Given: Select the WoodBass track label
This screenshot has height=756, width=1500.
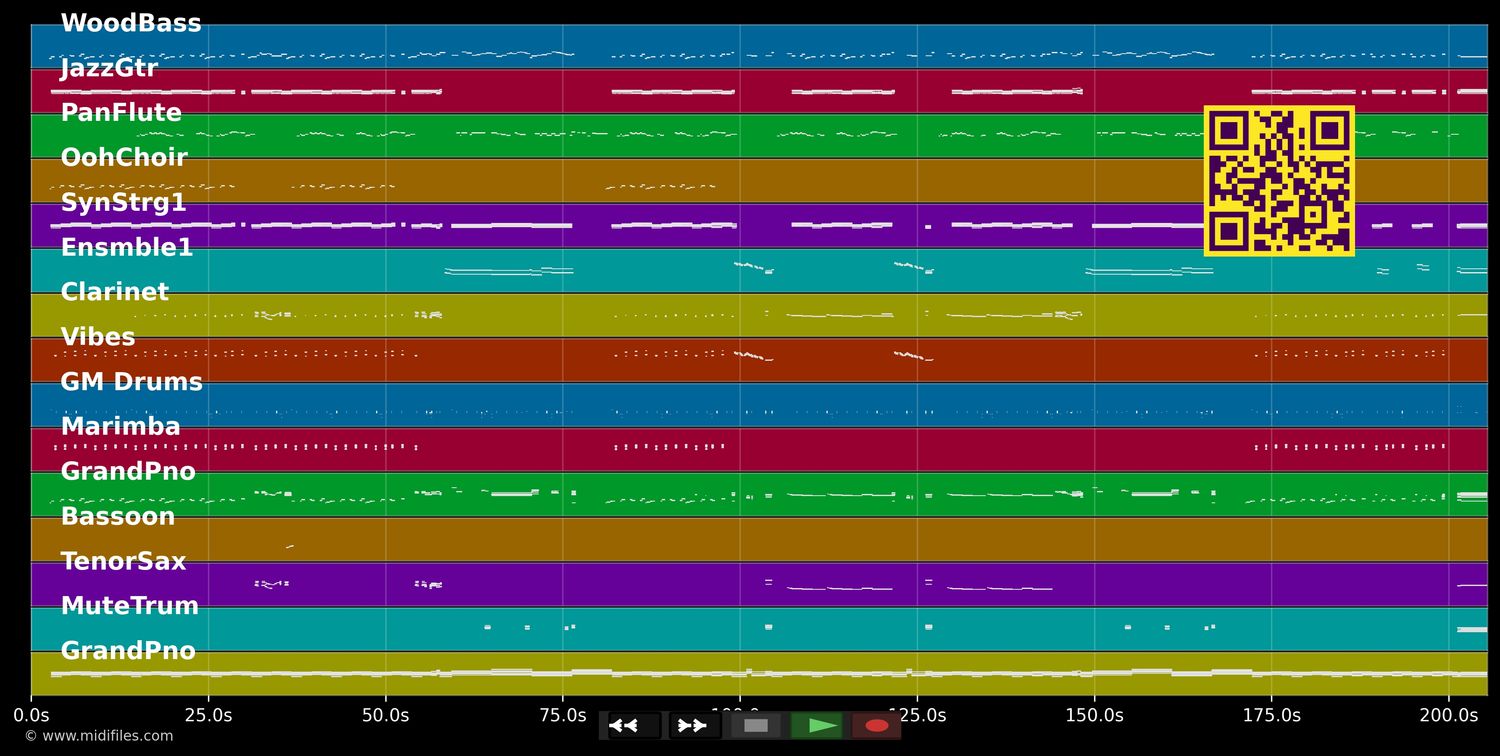Looking at the screenshot, I should (x=131, y=22).
